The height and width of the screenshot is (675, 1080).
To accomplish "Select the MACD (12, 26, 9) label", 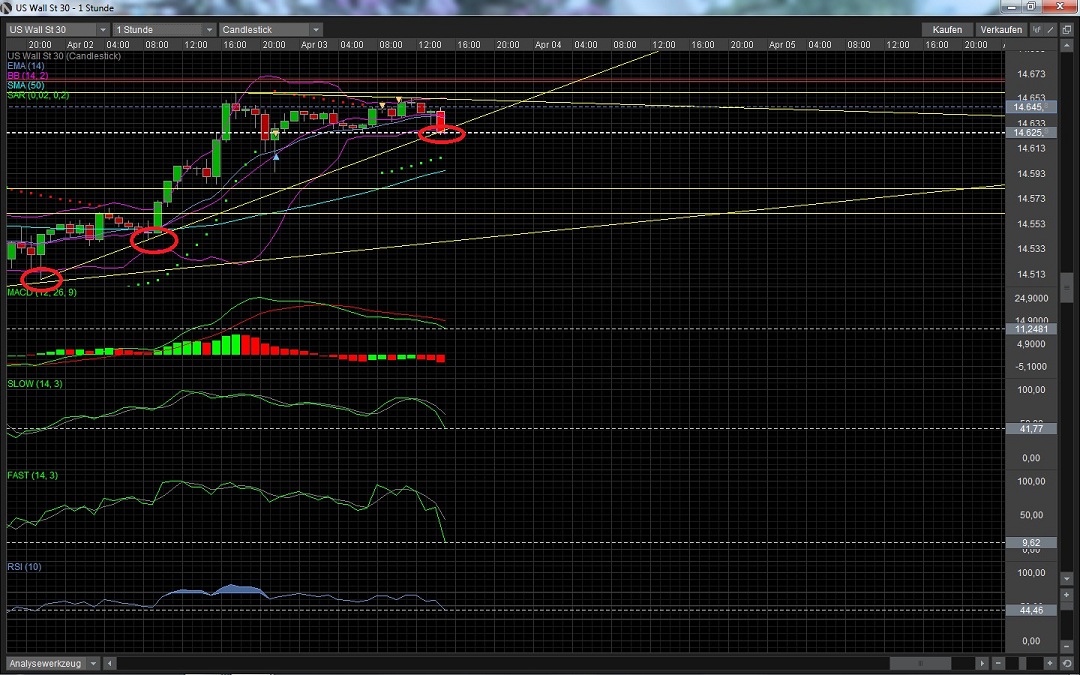I will 42,292.
